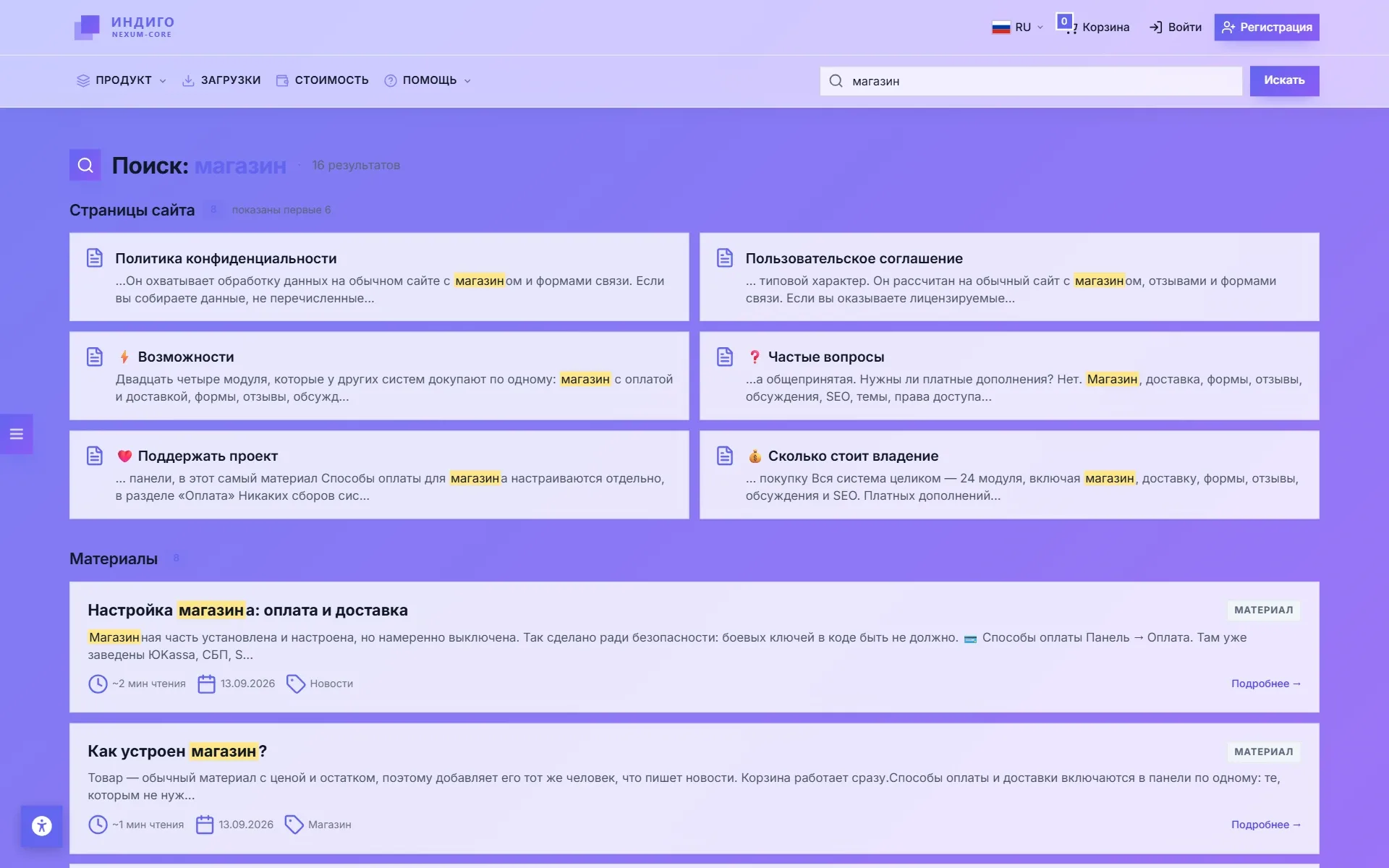This screenshot has height=868, width=1389.
Task: Open the Возможности page result
Action: point(379,375)
